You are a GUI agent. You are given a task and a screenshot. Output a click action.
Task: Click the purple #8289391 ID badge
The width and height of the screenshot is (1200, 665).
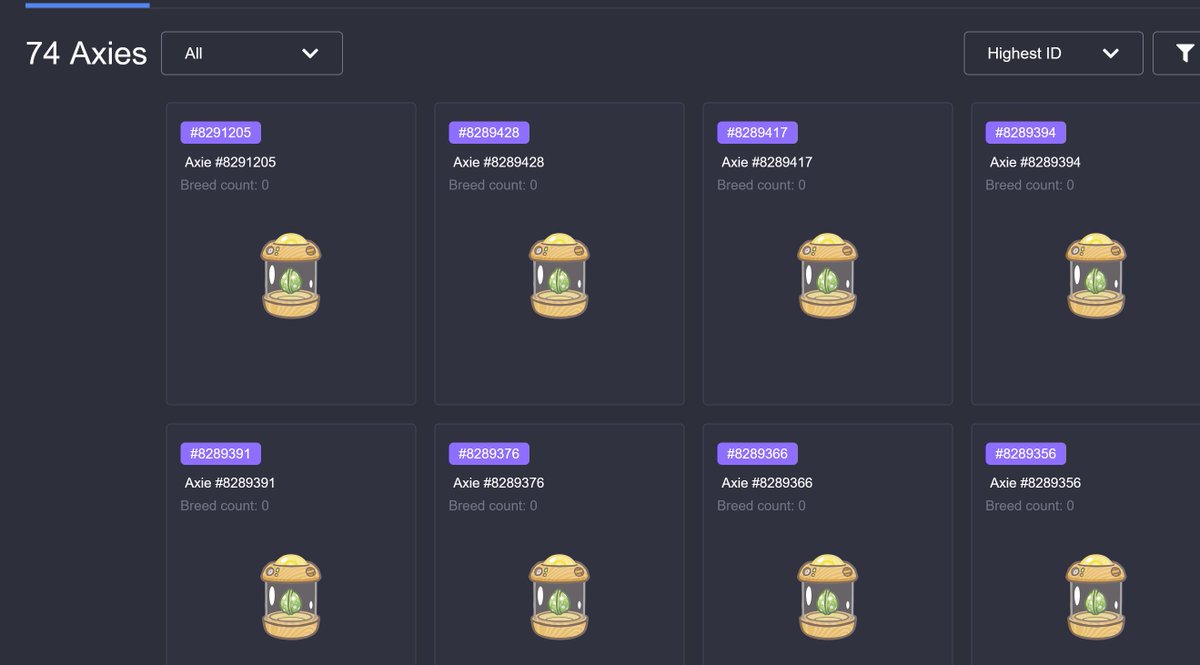click(x=221, y=454)
